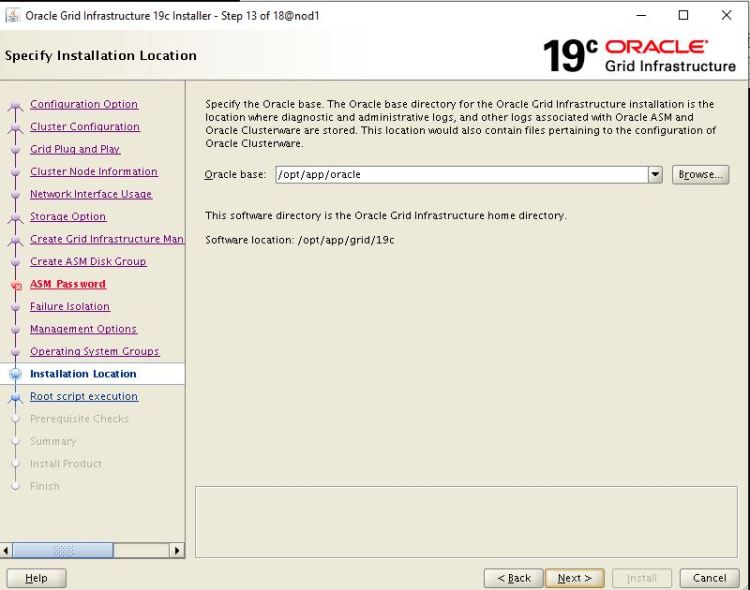Viewport: 750px width, 590px height.
Task: Click the Browse button
Action: 700,174
